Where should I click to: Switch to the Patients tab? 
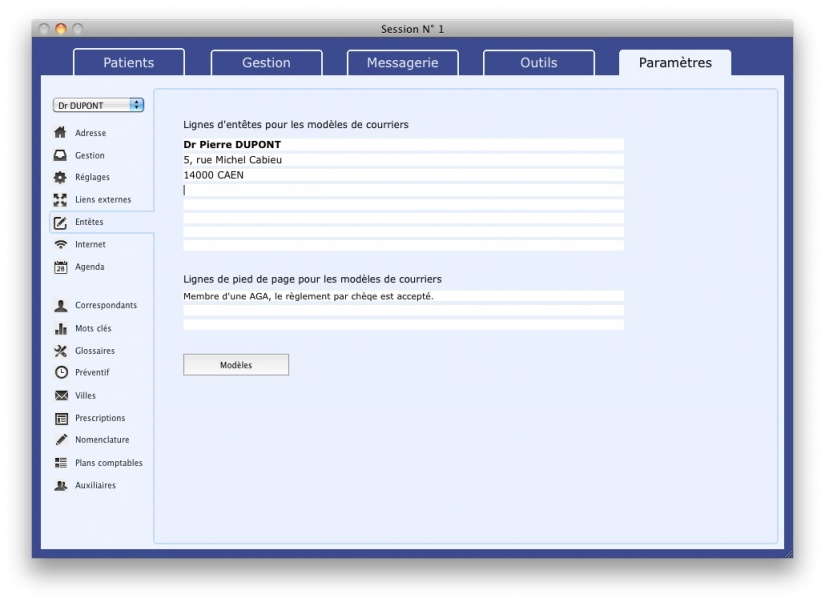(129, 63)
